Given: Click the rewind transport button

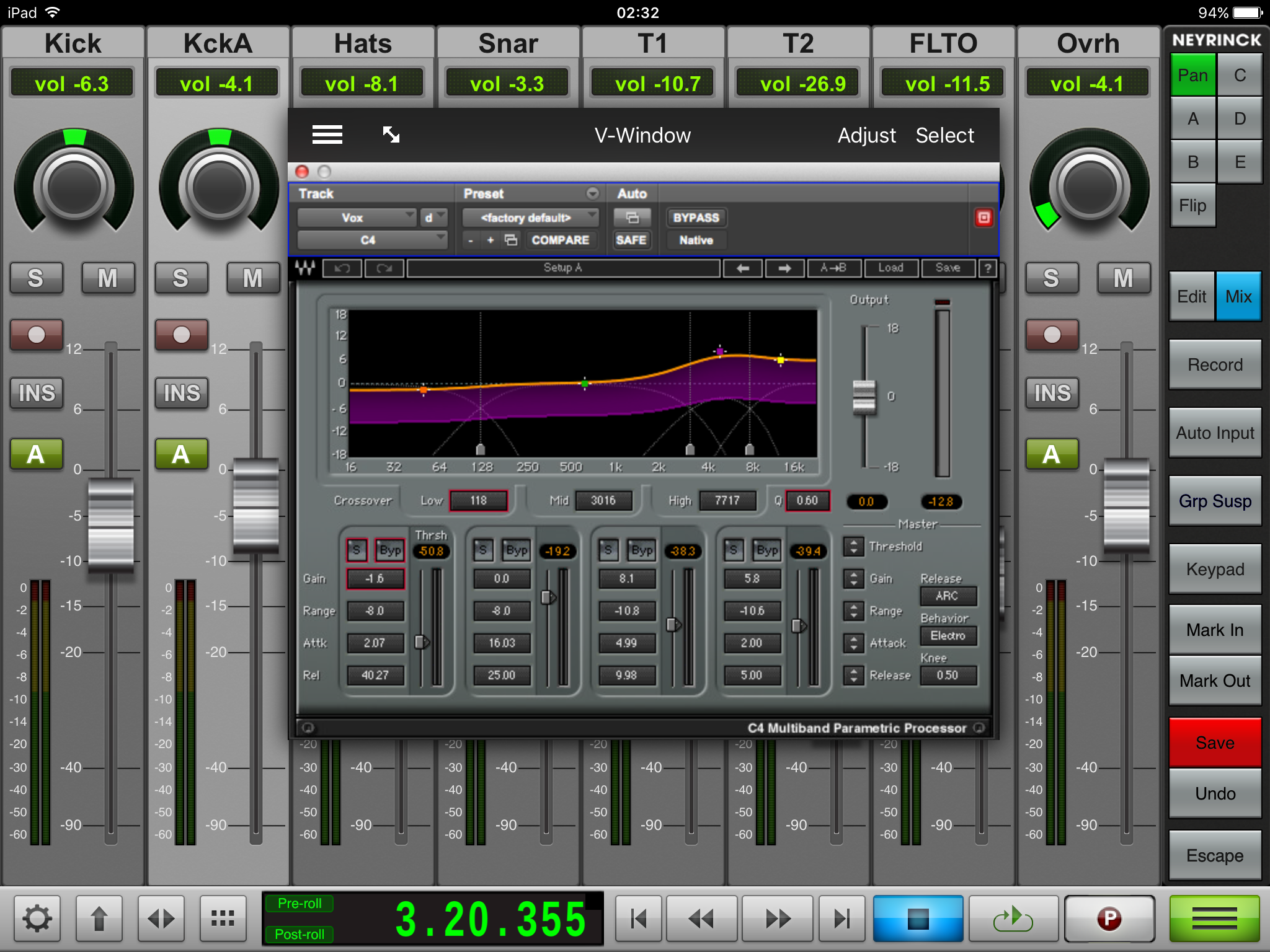Looking at the screenshot, I should click(701, 919).
